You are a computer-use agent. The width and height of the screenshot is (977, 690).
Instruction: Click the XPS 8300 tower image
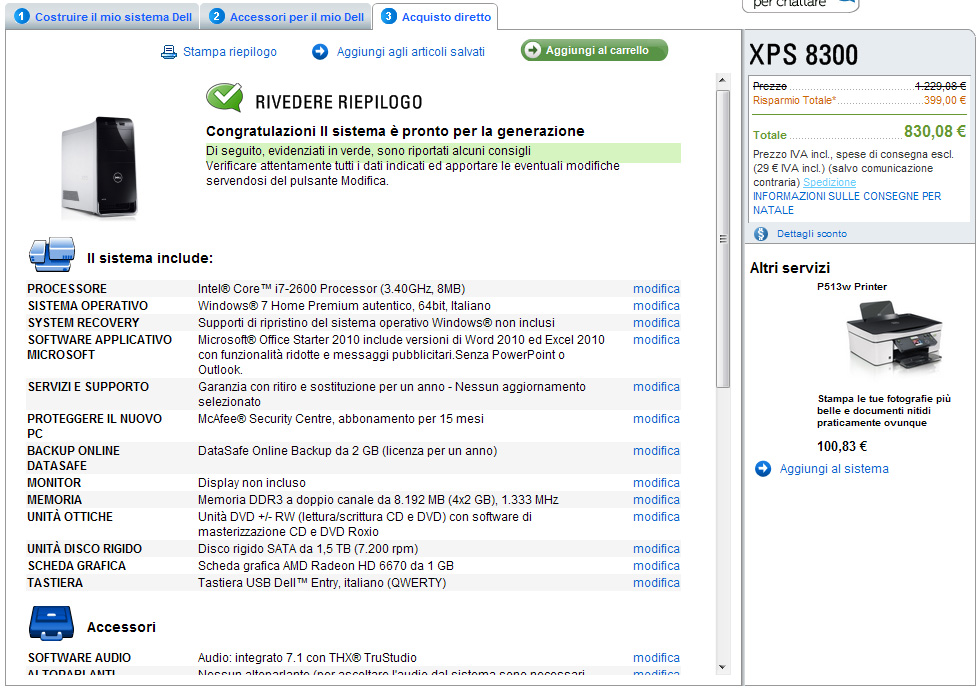click(100, 167)
